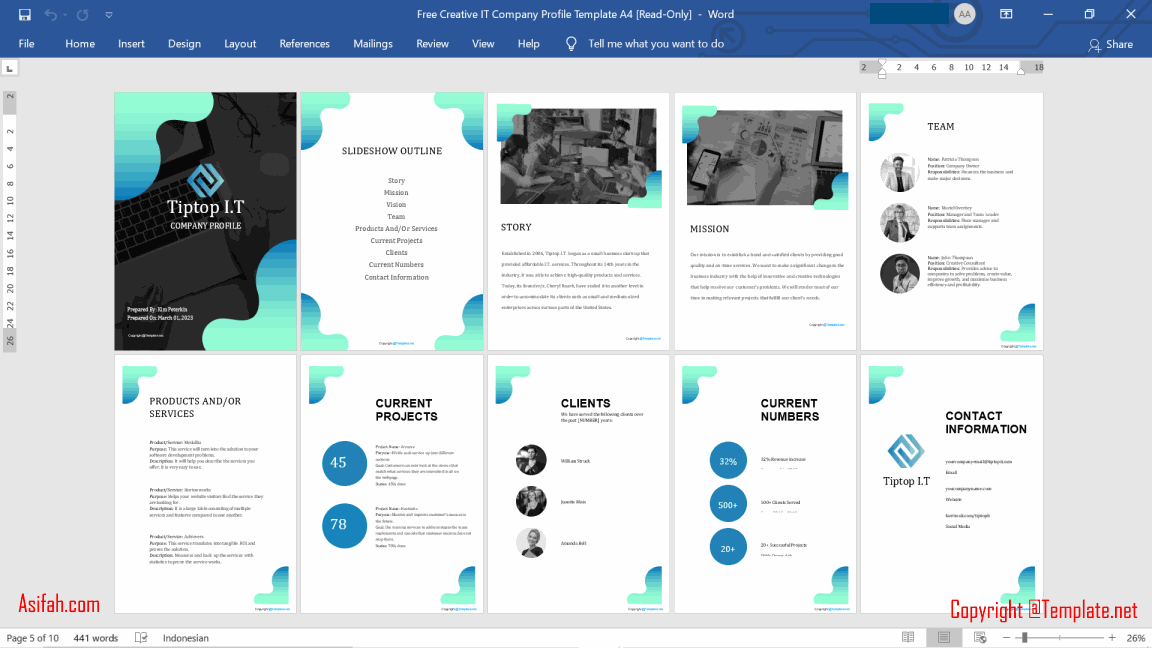1152x648 pixels.
Task: Open the Mailings tab
Action: (372, 44)
